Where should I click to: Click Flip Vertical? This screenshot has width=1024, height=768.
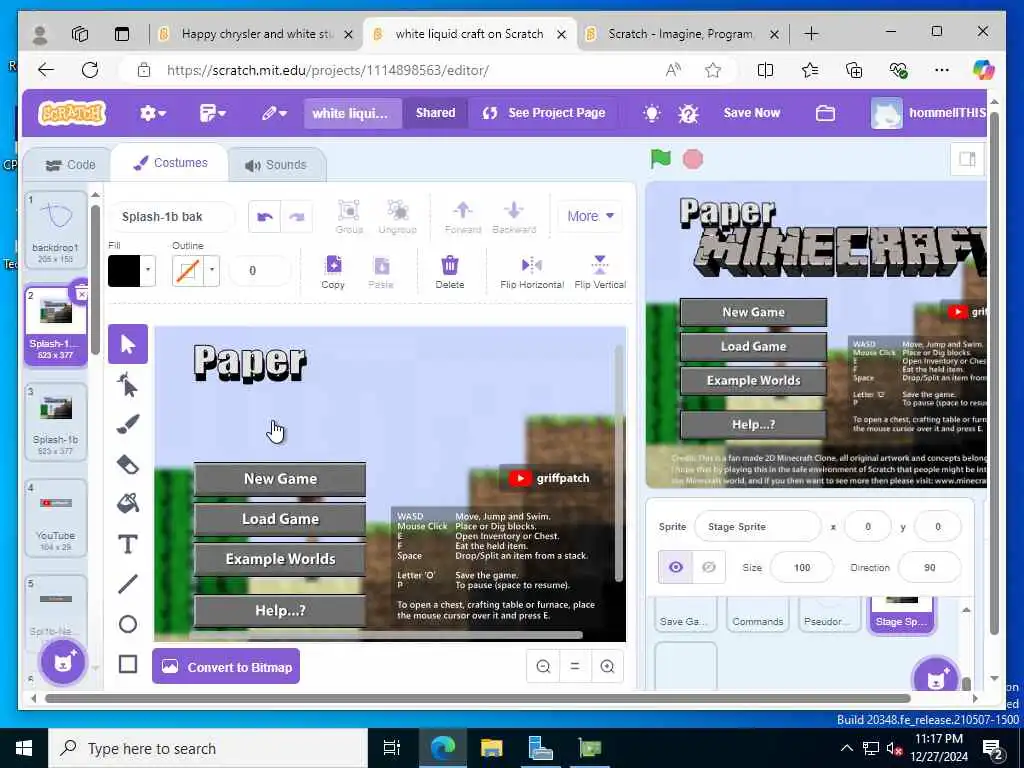click(x=600, y=272)
